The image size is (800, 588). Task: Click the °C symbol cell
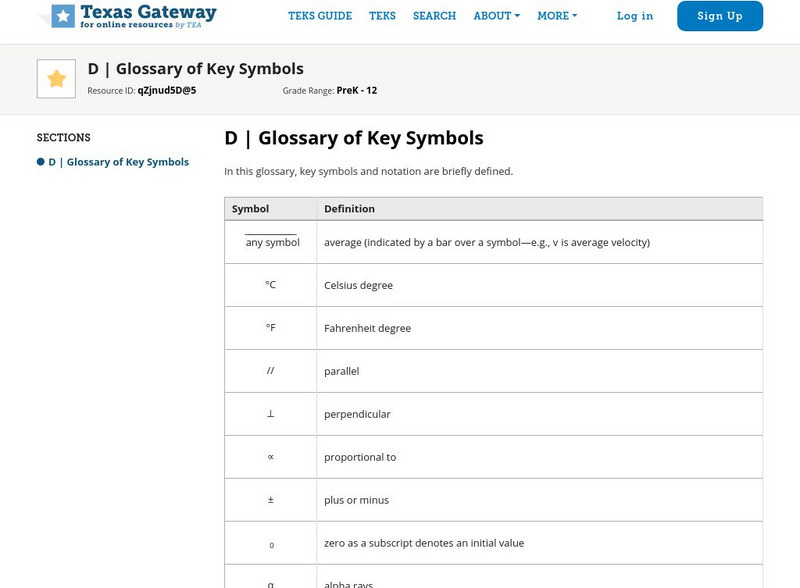point(271,285)
